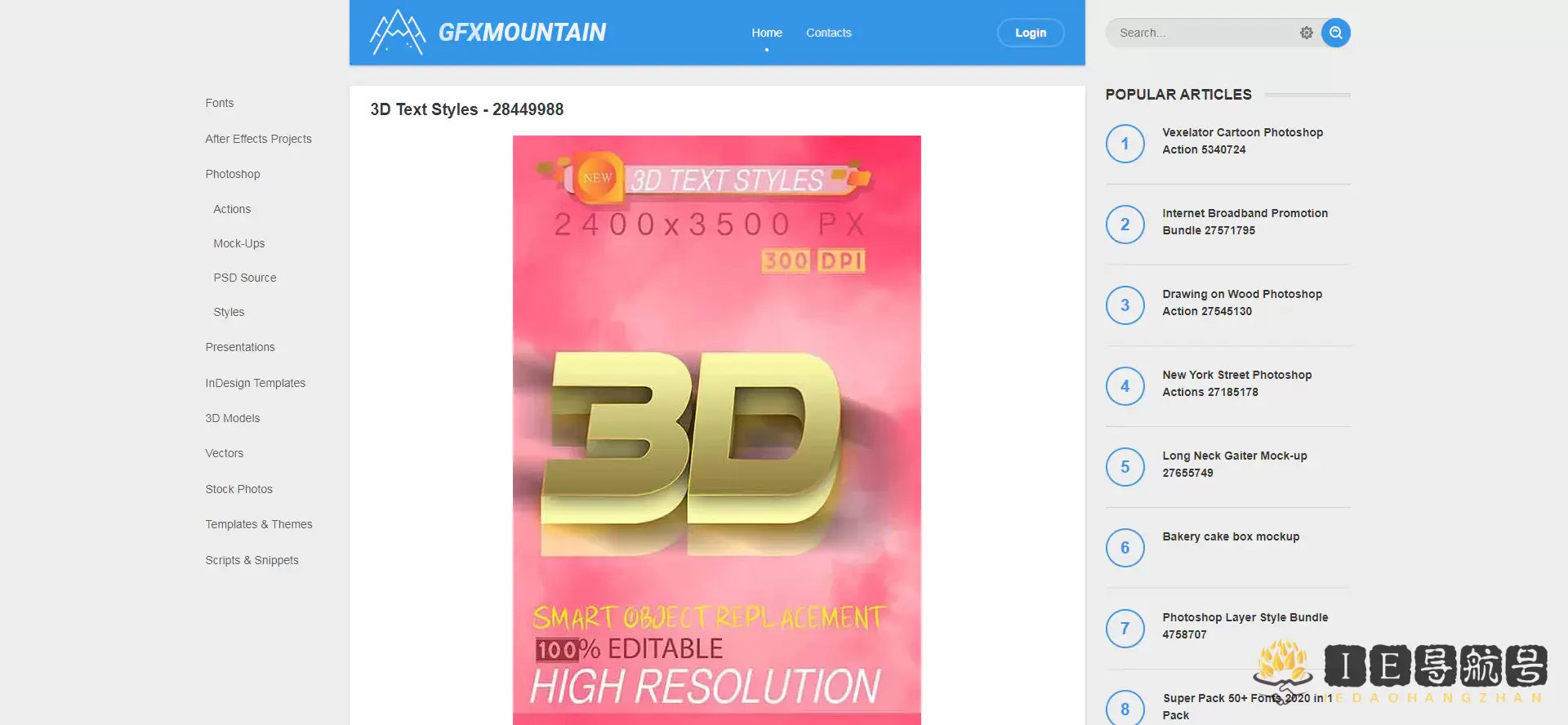Open After Effects Projects category
Viewport: 1568px width, 725px height.
[259, 139]
